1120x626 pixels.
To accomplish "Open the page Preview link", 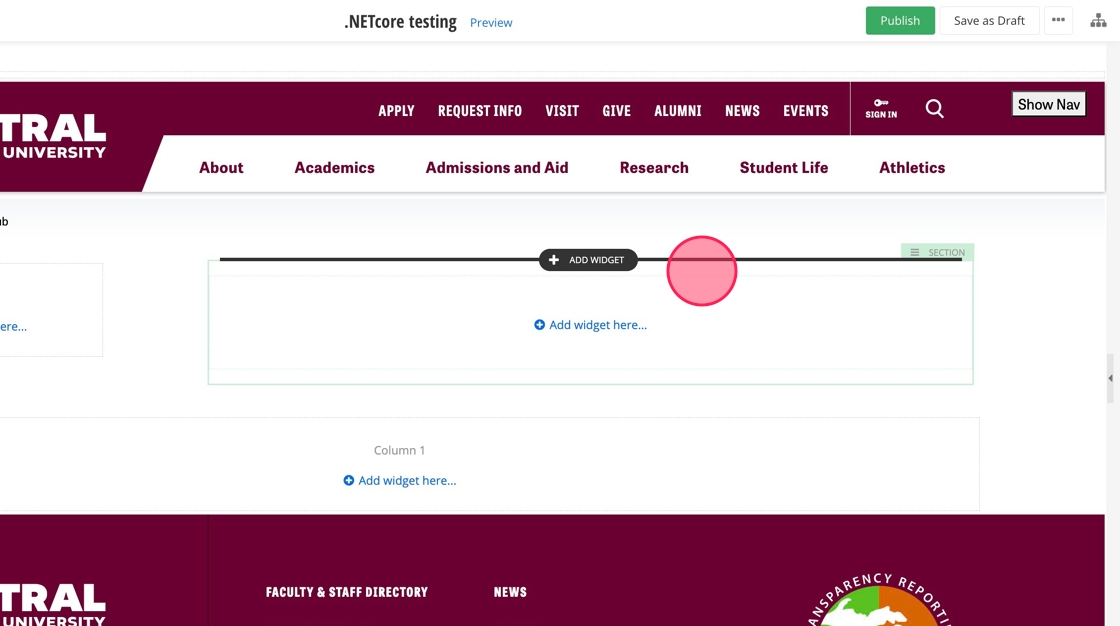I will point(491,23).
